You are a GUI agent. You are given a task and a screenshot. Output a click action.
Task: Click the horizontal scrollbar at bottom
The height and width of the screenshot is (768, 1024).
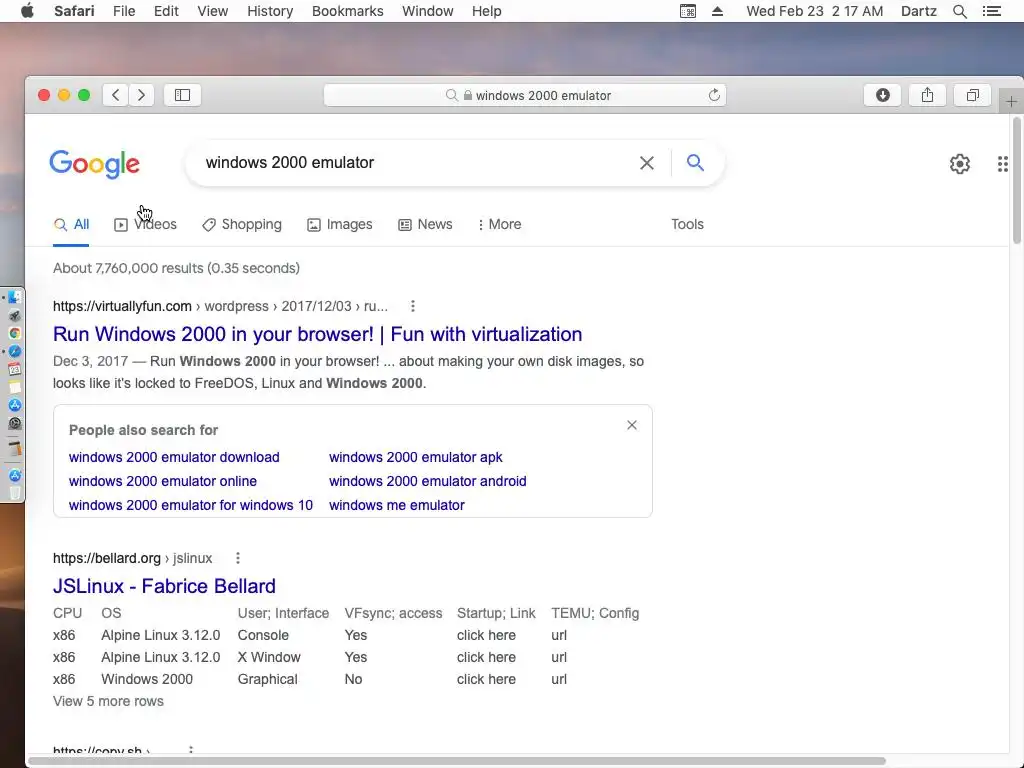click(456, 761)
